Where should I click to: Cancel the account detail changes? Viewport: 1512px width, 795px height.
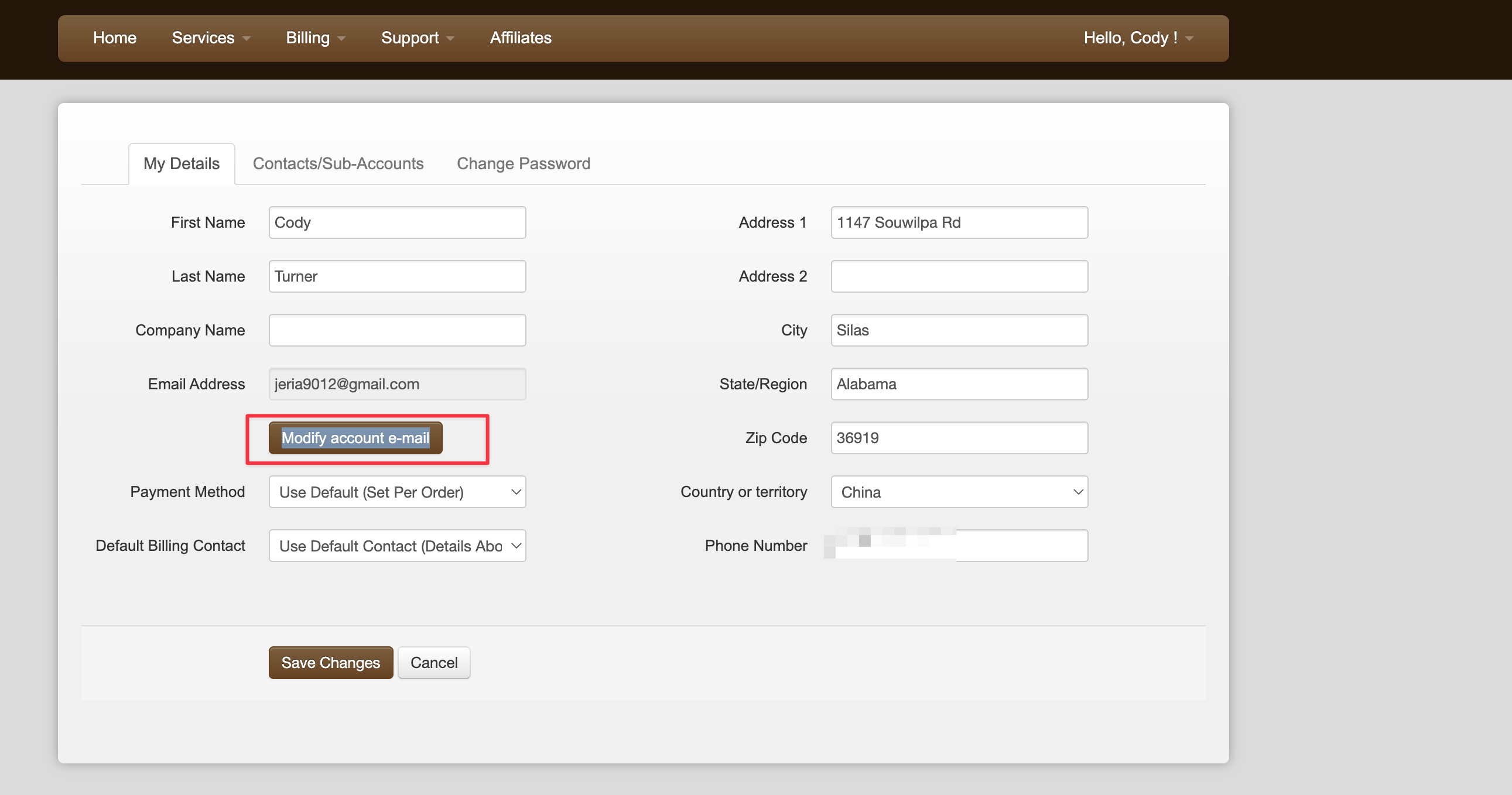coord(433,662)
